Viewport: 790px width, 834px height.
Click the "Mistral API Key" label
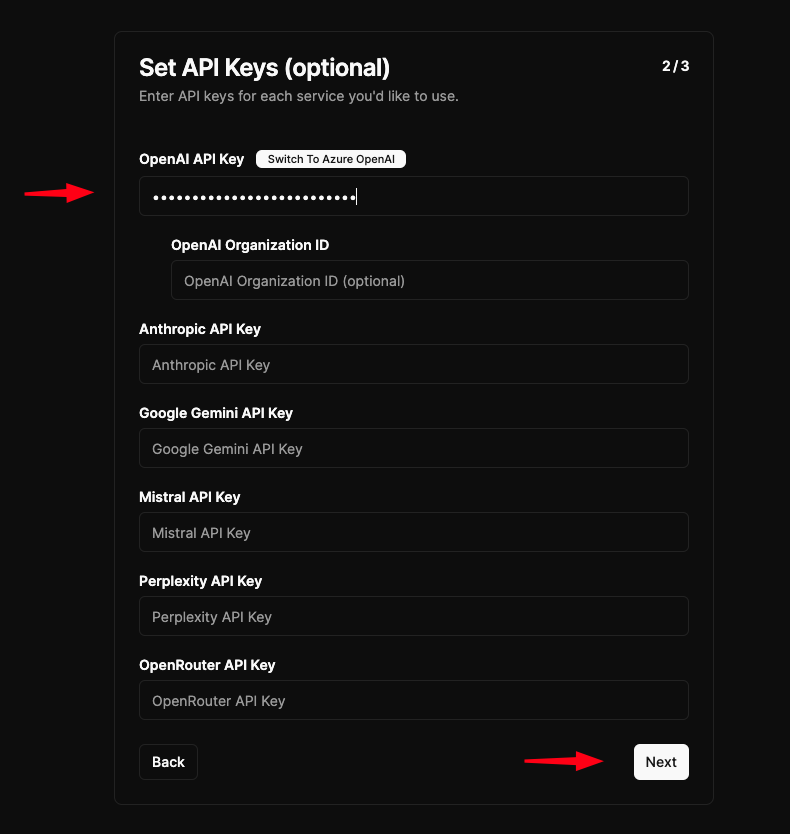click(x=190, y=497)
